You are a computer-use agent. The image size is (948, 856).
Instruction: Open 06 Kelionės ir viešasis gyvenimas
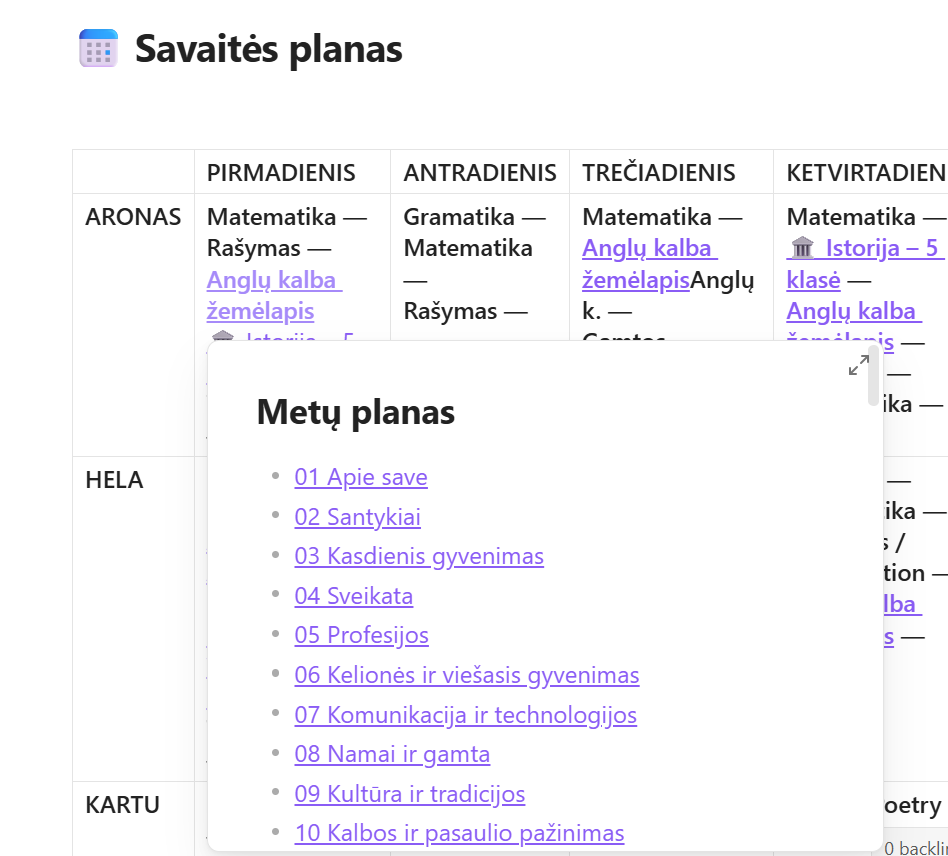pos(467,675)
